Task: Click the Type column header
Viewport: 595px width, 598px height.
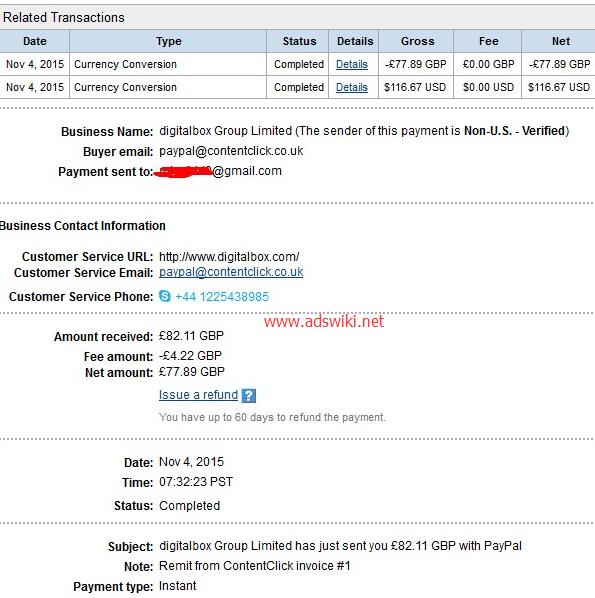Action: tap(168, 41)
